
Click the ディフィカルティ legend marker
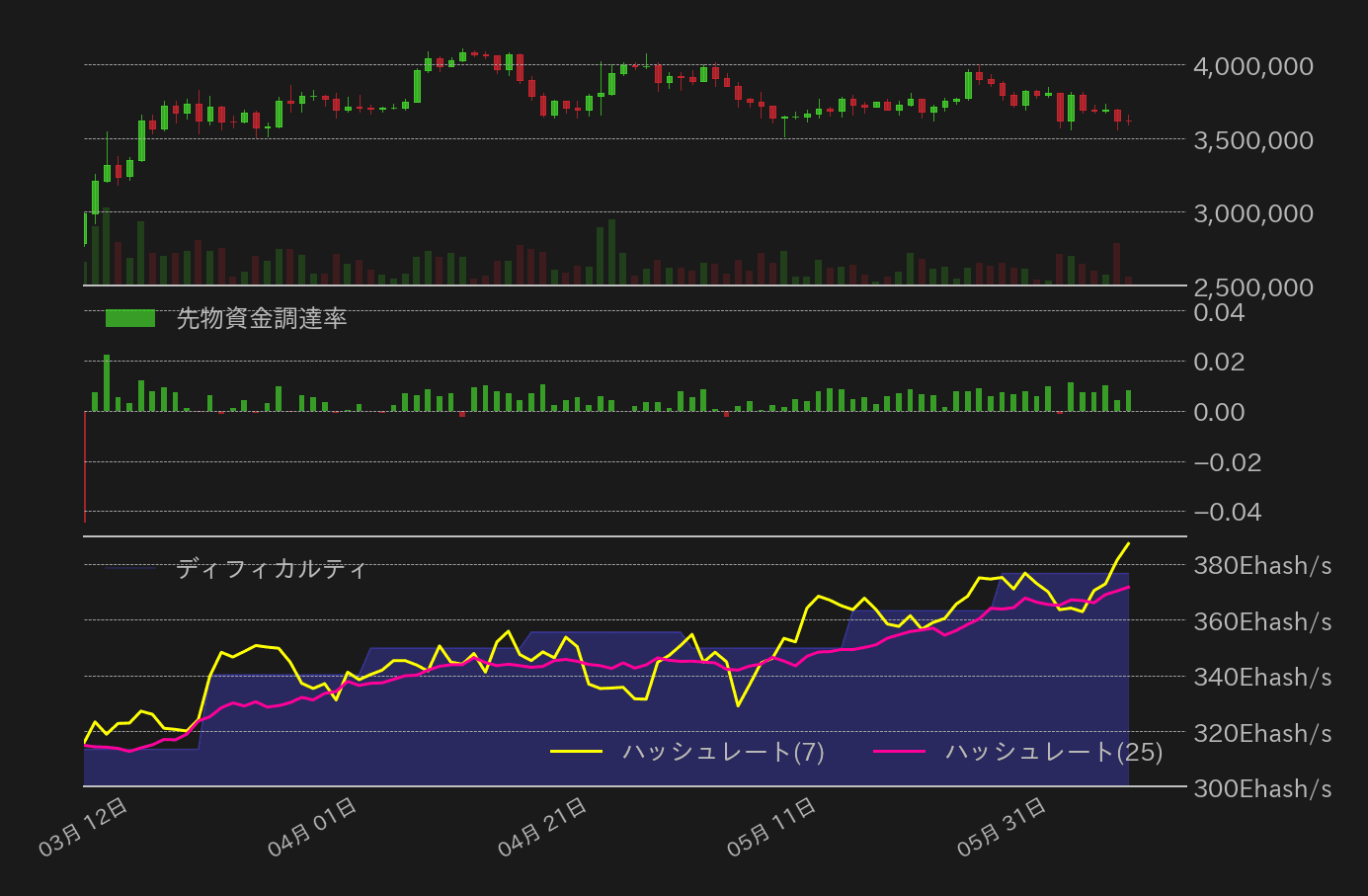[x=128, y=569]
